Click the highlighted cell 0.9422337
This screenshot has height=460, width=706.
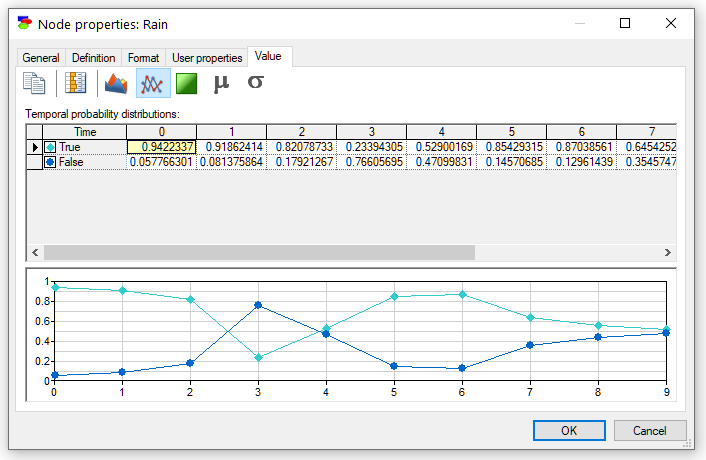162,147
